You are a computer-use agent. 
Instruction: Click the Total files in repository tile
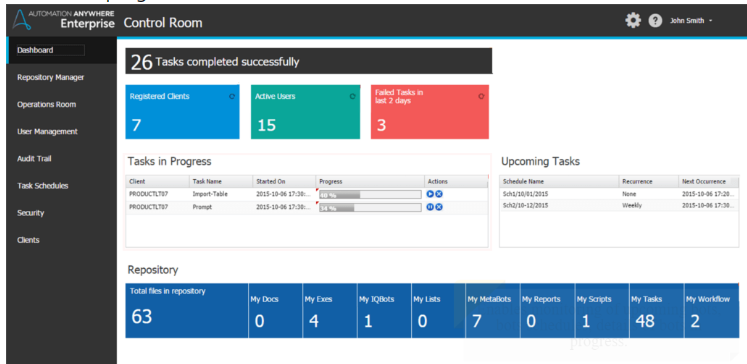(x=186, y=311)
